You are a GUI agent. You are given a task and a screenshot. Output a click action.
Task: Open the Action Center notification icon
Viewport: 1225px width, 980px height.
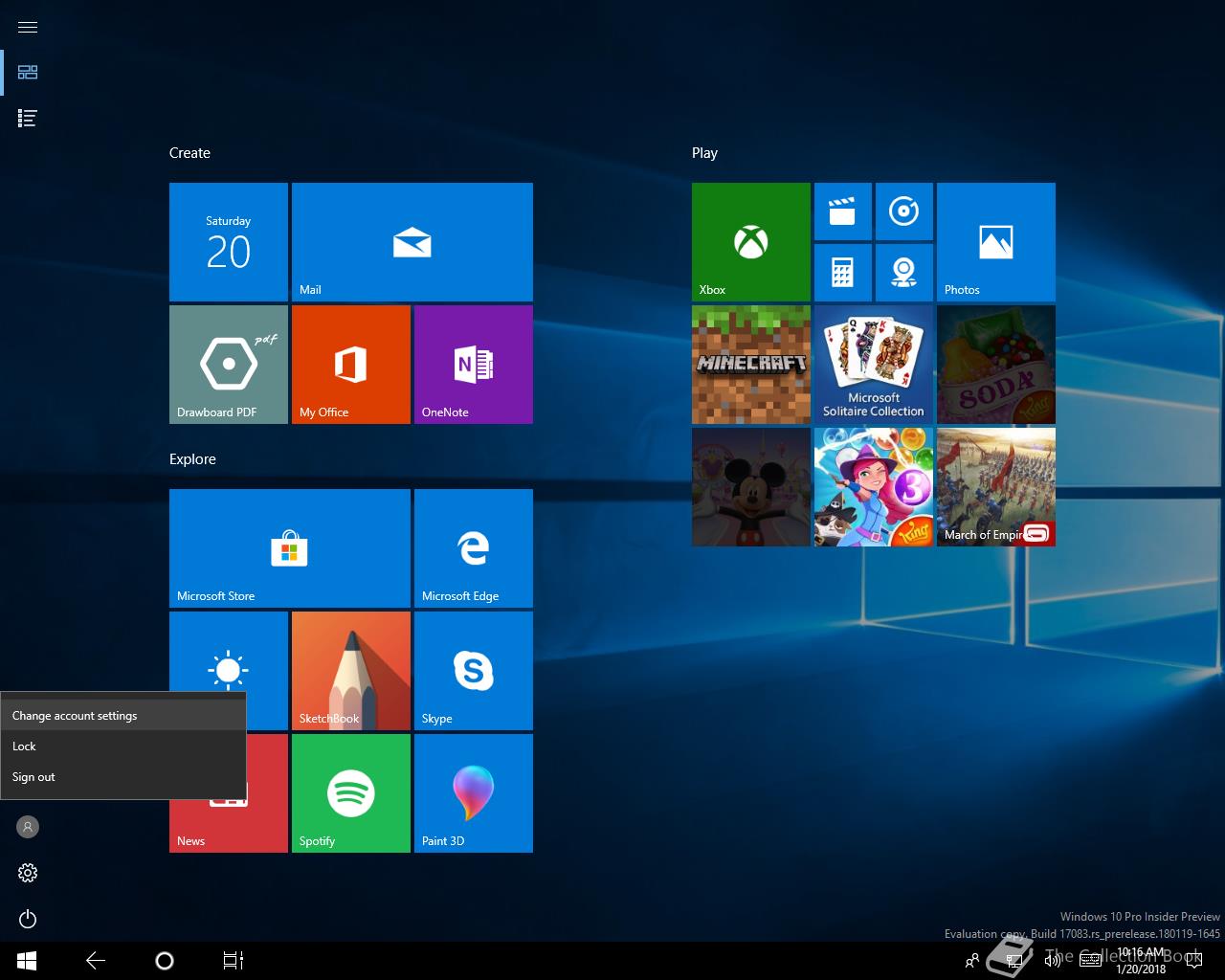click(x=1193, y=961)
